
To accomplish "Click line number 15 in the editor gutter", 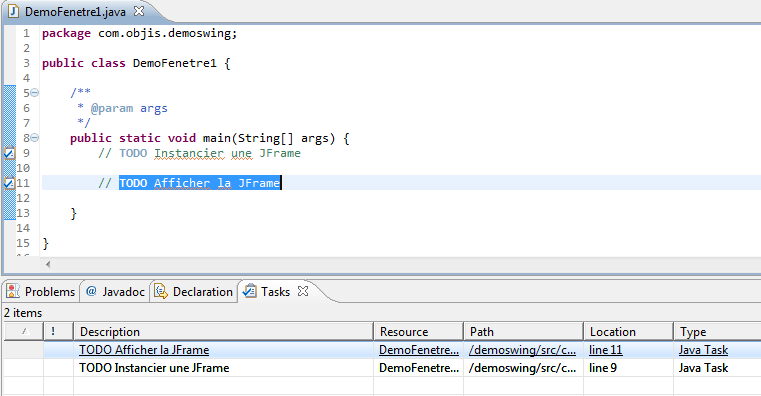I will click(23, 243).
